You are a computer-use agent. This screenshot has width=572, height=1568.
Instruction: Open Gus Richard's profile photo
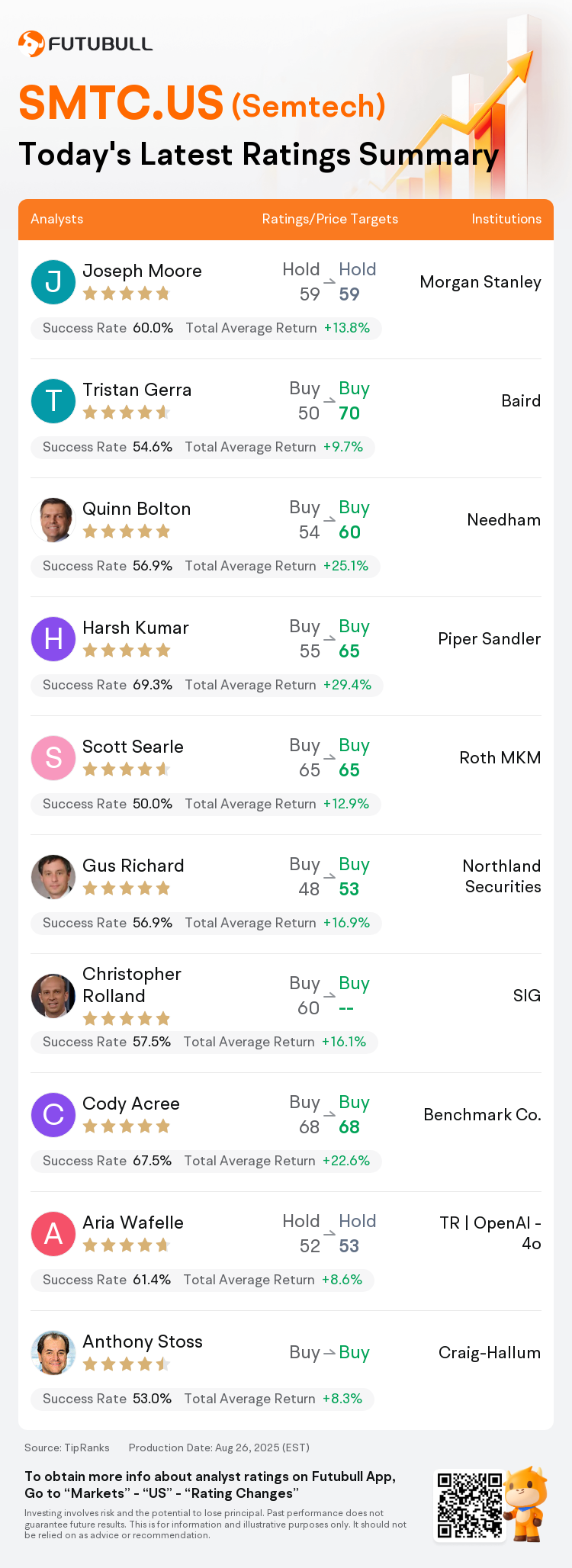pyautogui.click(x=53, y=876)
